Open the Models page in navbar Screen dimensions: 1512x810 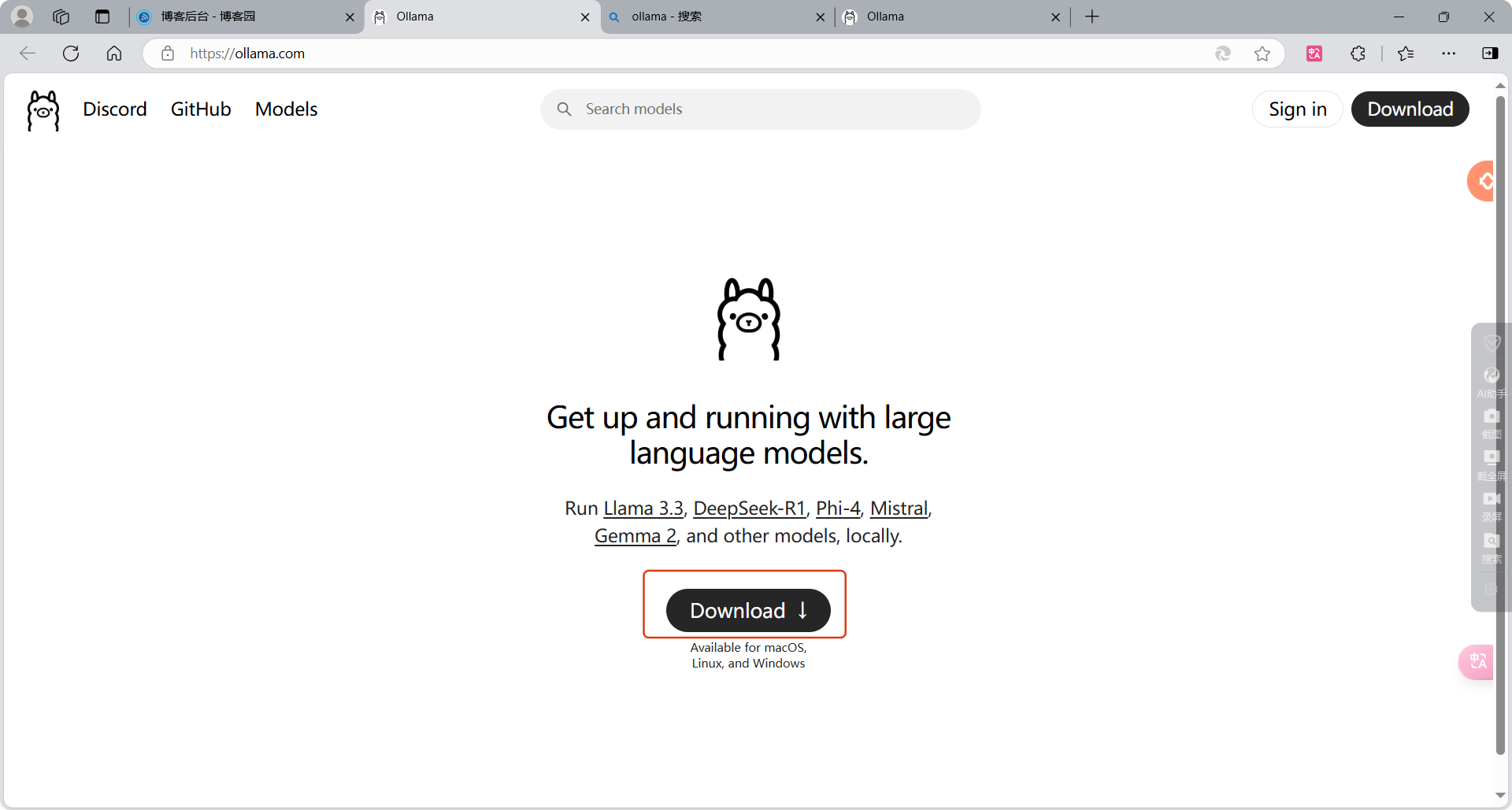coord(287,109)
